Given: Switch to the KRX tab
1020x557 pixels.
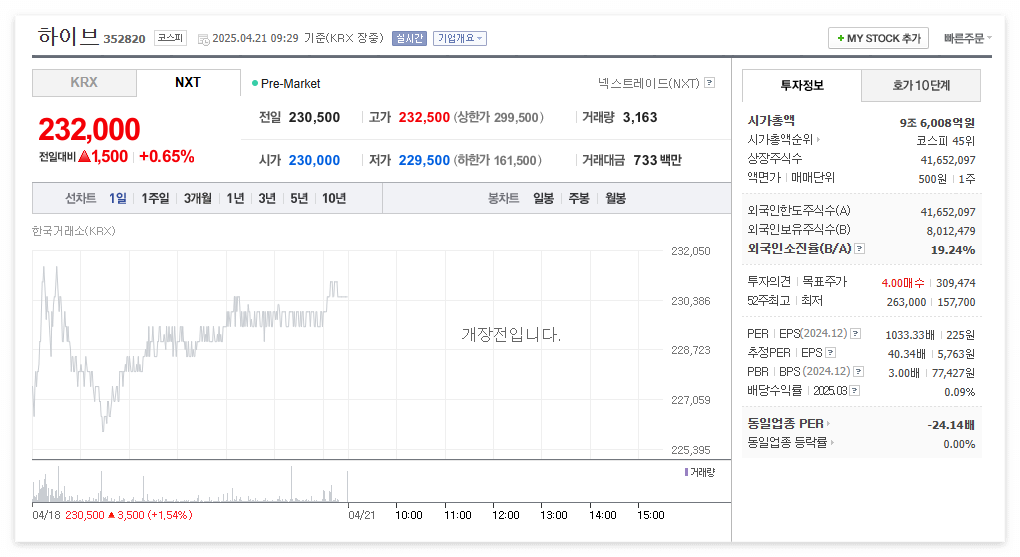Looking at the screenshot, I should point(84,83).
